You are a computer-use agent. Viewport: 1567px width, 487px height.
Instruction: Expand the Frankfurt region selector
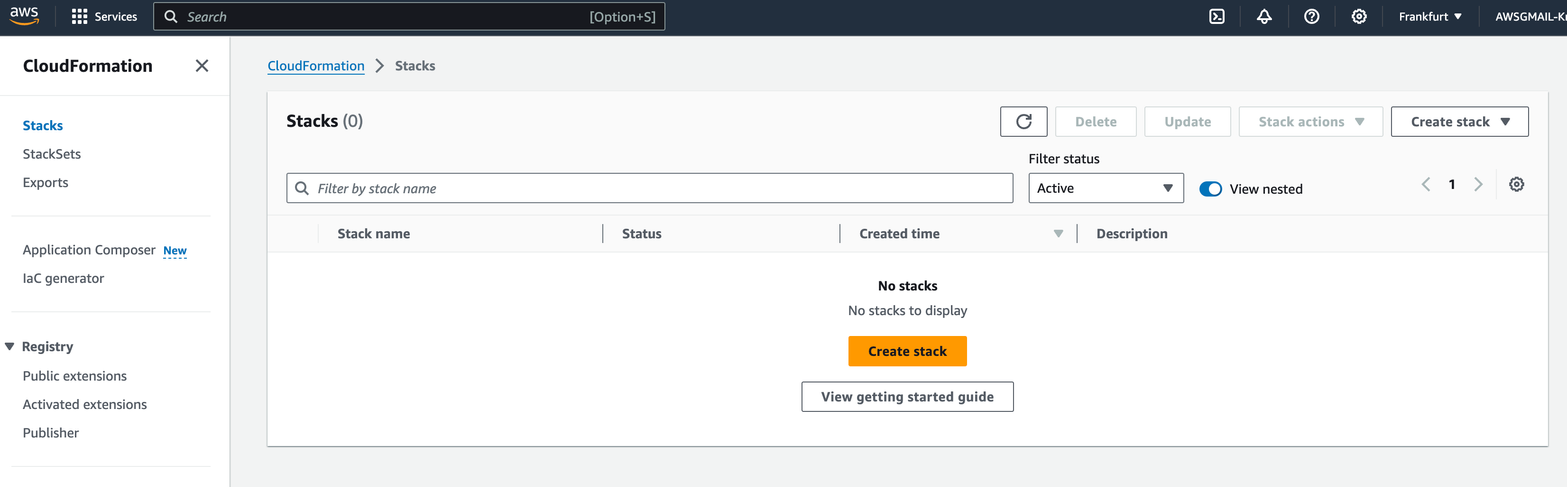coord(1430,16)
